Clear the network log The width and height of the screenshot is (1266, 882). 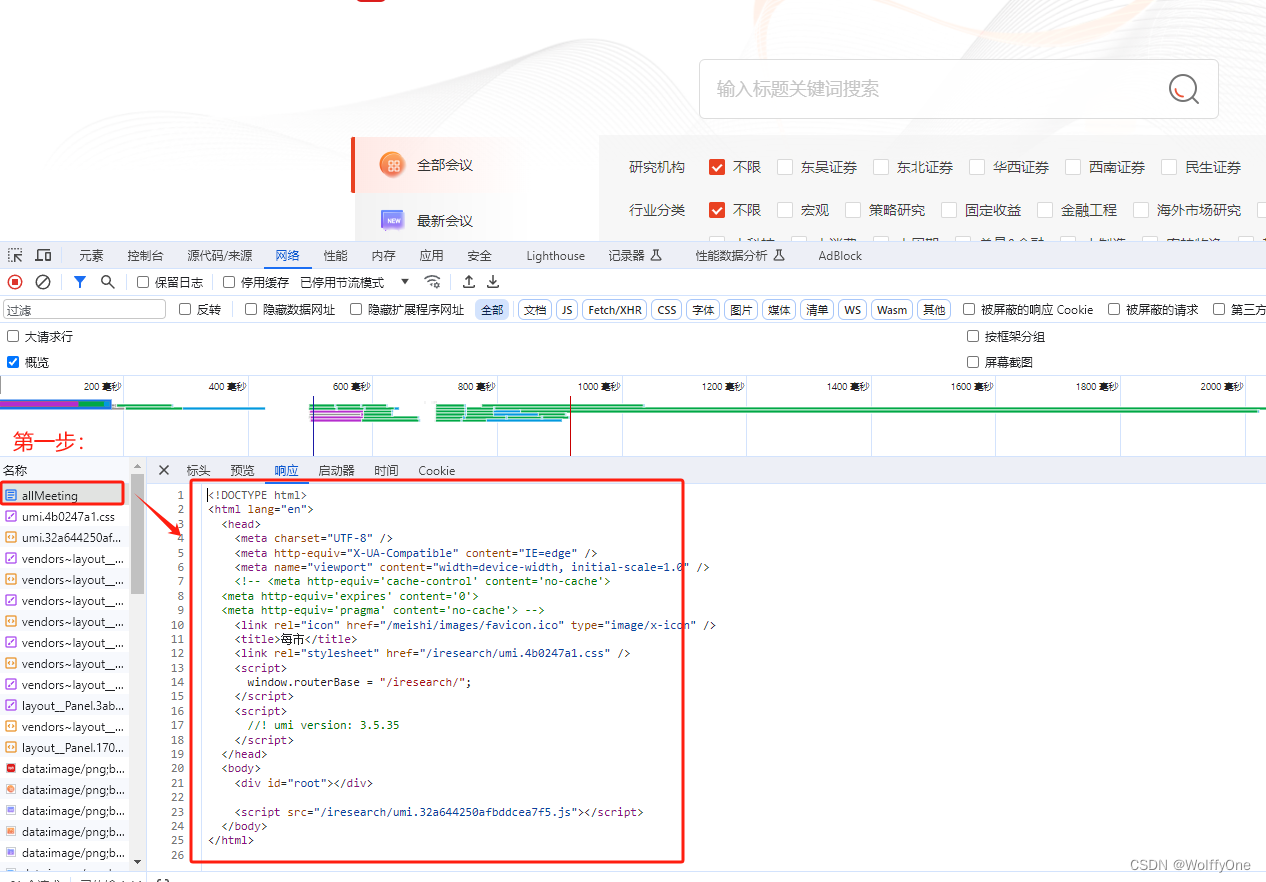click(x=43, y=282)
